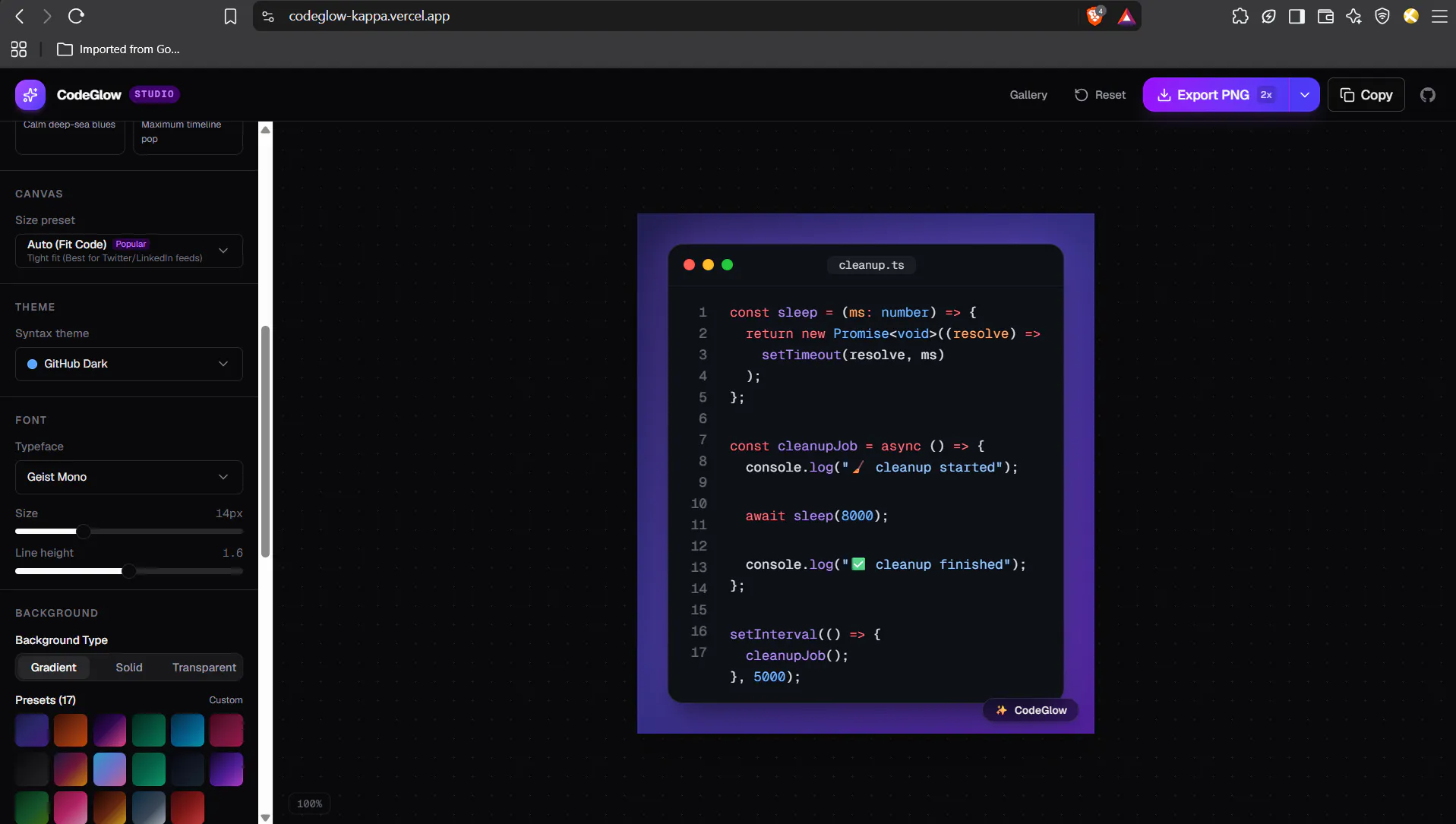Click the Brave Rewards triangle icon
Image resolution: width=1456 pixels, height=824 pixels.
pos(1126,17)
